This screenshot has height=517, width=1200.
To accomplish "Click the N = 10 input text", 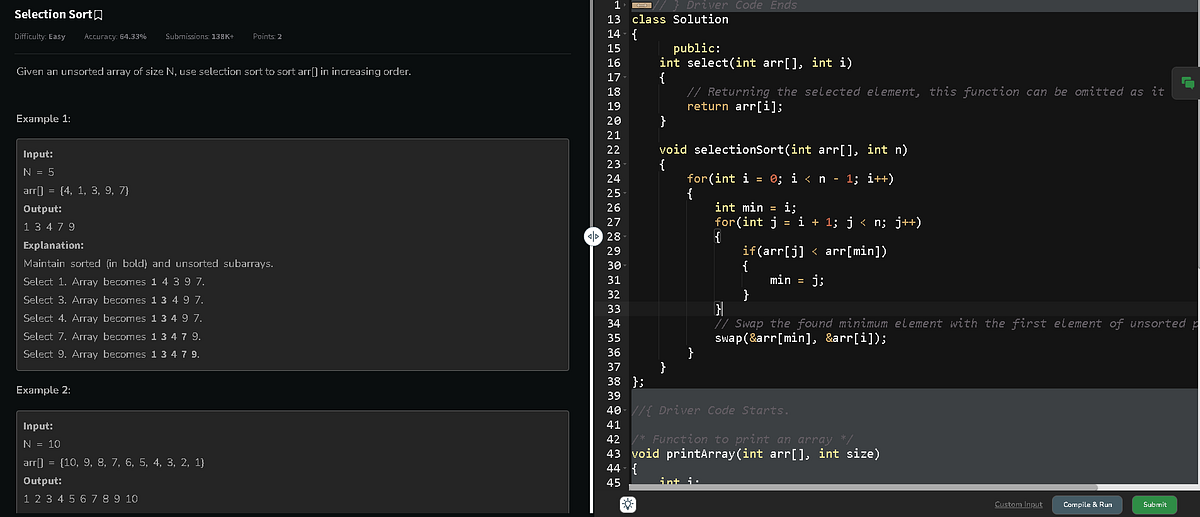I will click(x=42, y=444).
